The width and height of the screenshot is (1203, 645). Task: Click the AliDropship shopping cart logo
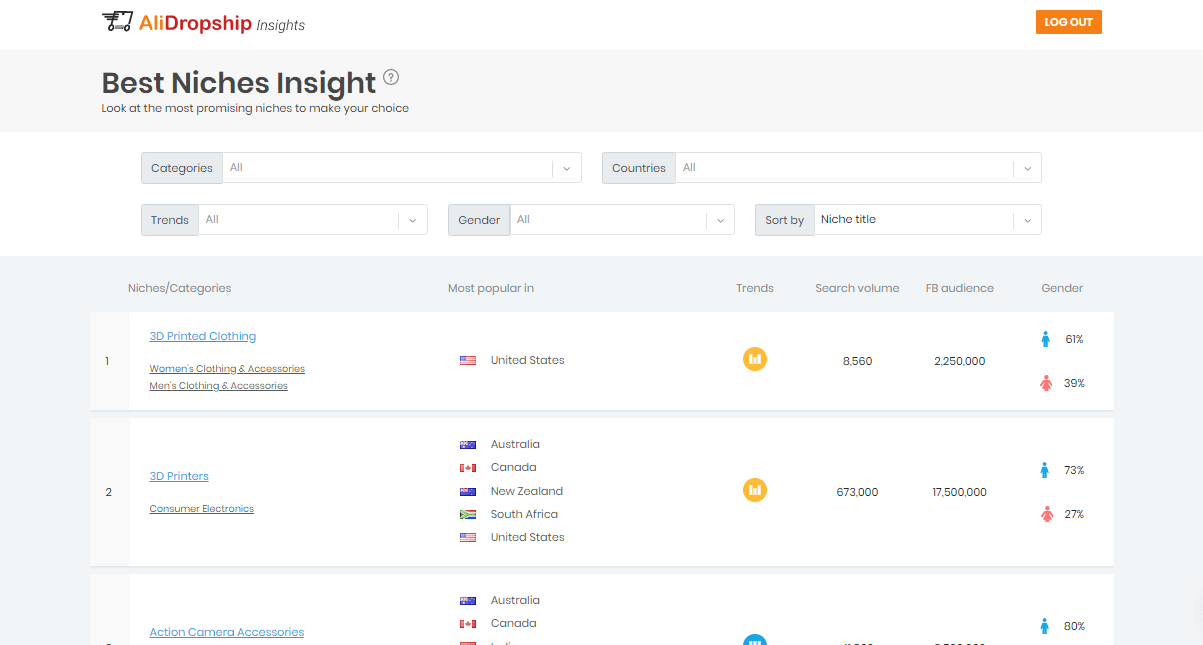pos(117,22)
